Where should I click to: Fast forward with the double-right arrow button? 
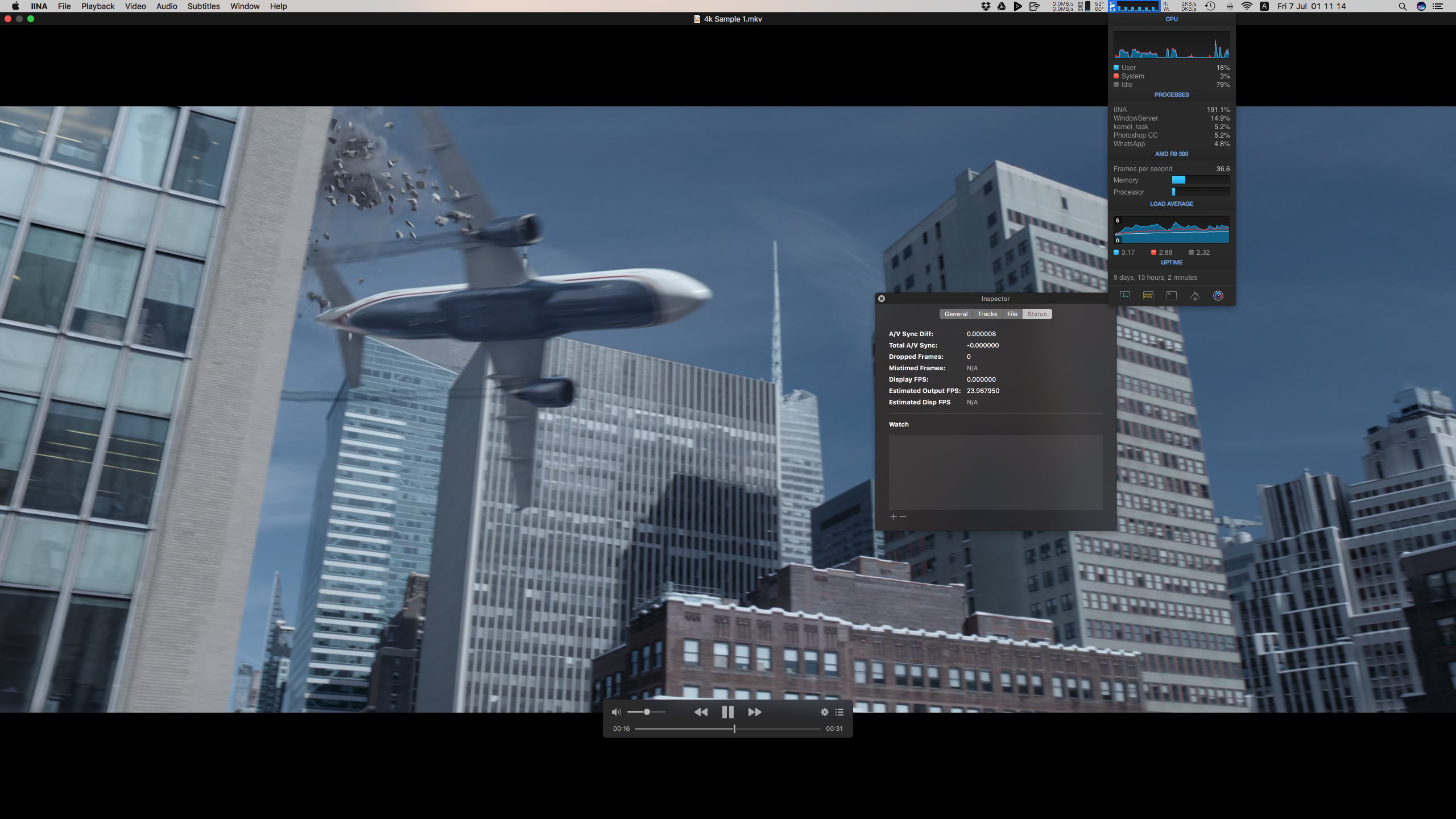click(x=755, y=712)
